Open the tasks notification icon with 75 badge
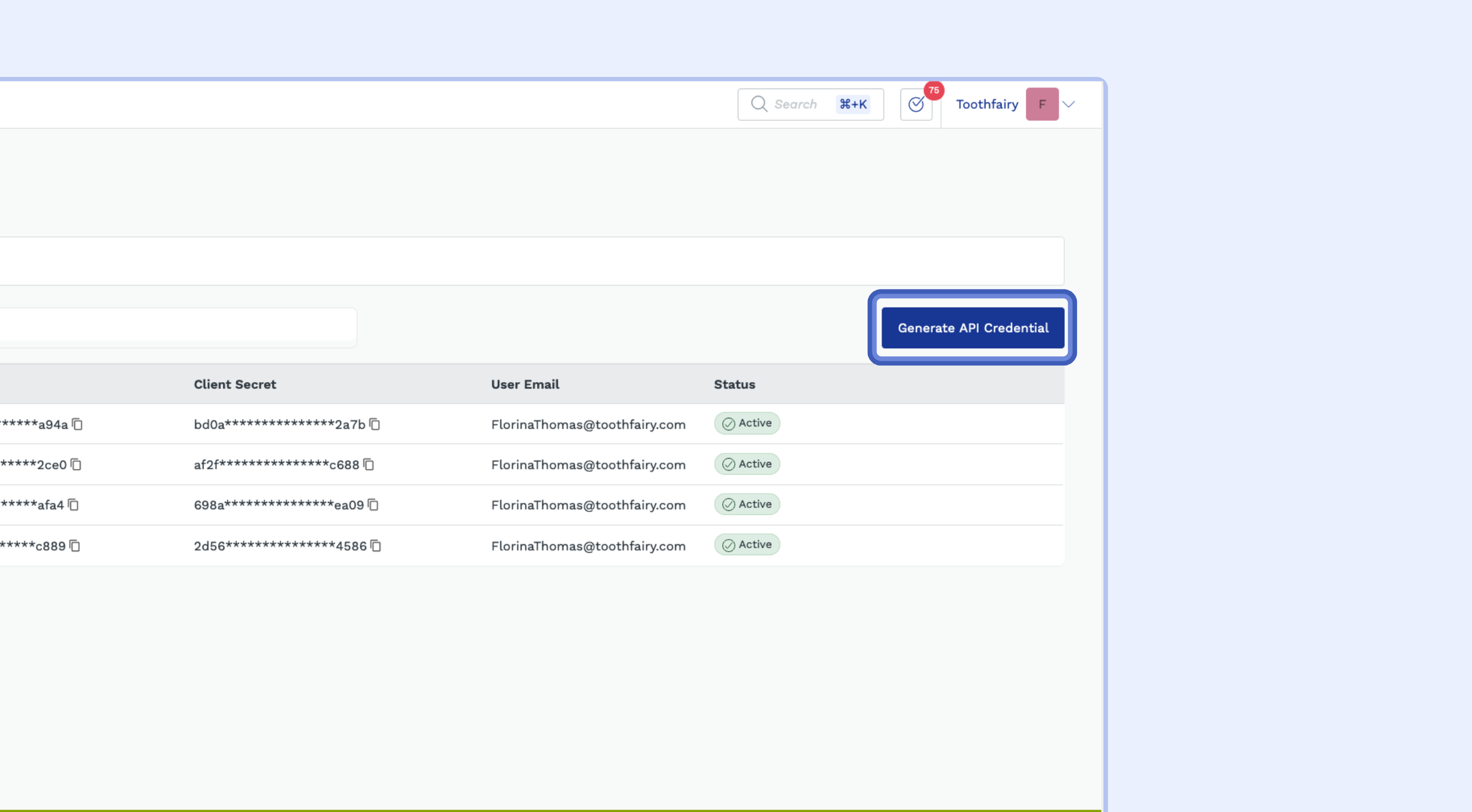The width and height of the screenshot is (1472, 812). tap(916, 104)
